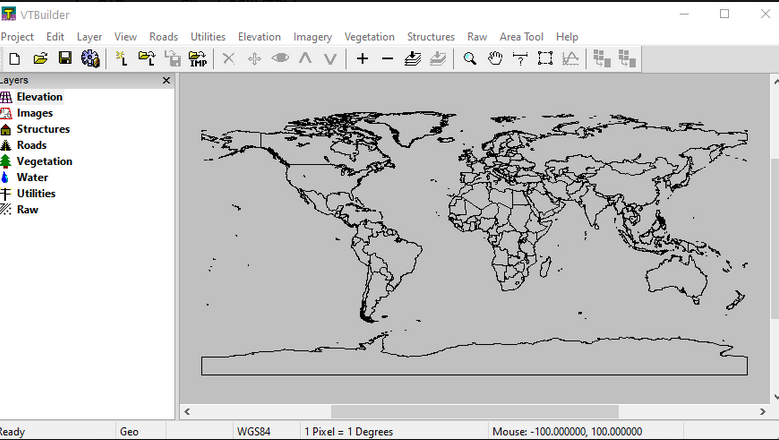Select the Elevation layer category

coord(39,97)
